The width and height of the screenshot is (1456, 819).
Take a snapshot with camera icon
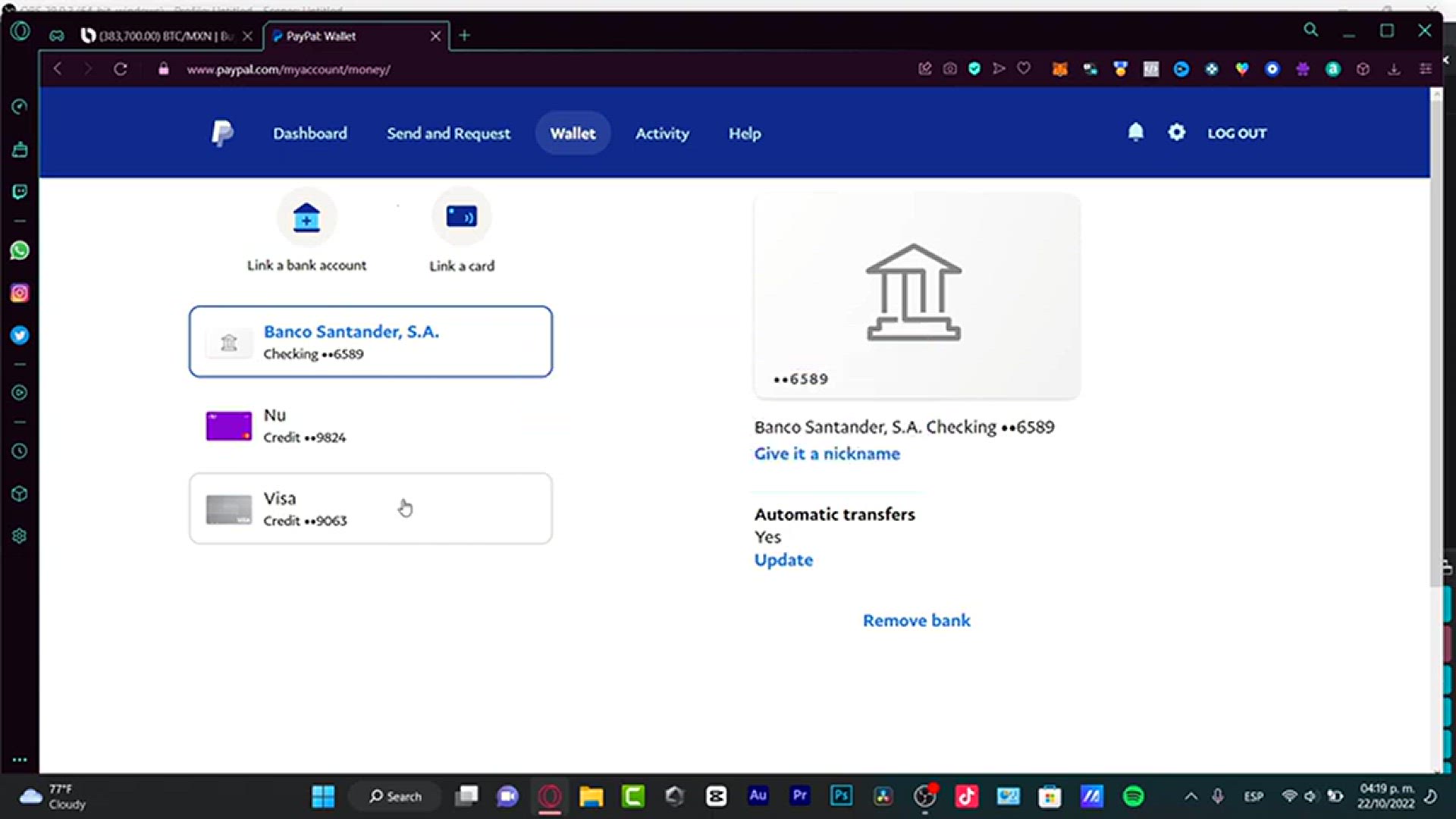point(949,69)
